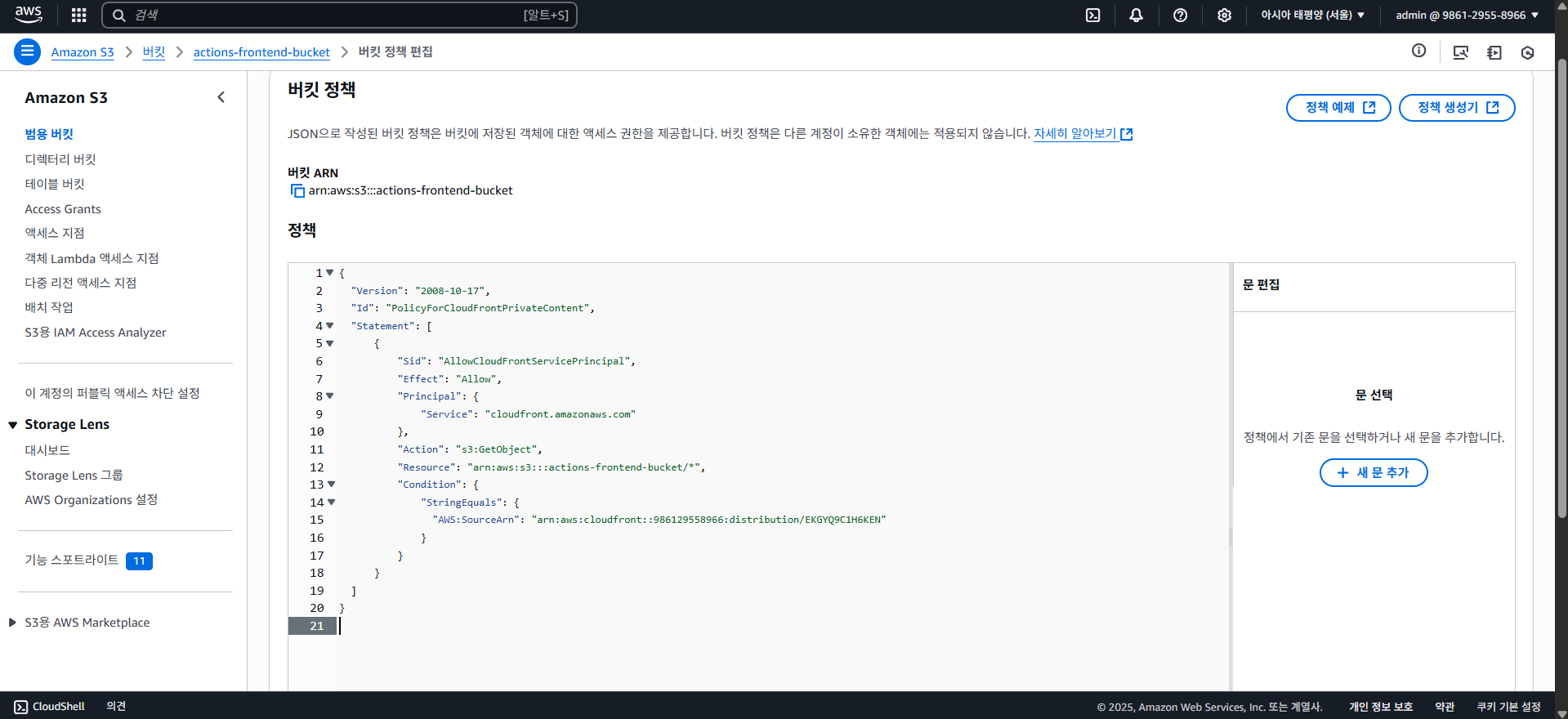Click the 문 편집 panel splitter handle
This screenshot has width=1568, height=719.
tap(1231, 537)
